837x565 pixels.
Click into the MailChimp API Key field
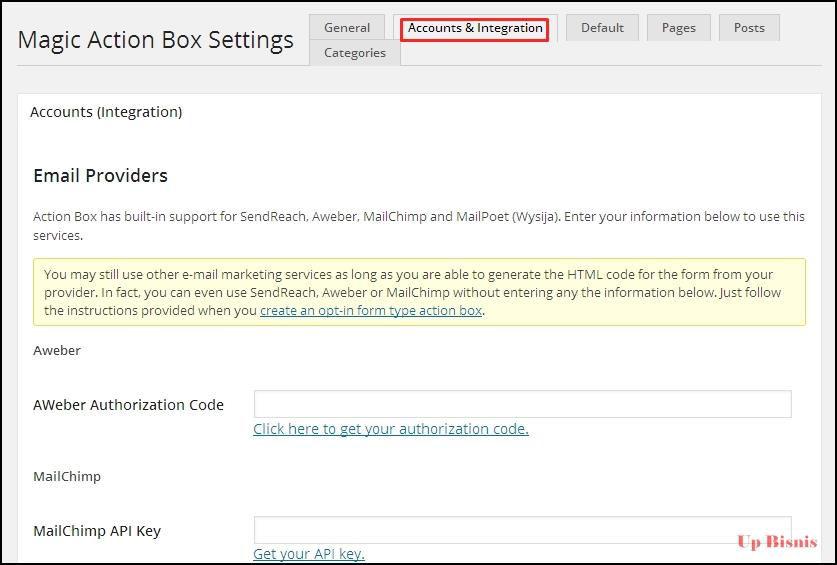pyautogui.click(x=523, y=530)
